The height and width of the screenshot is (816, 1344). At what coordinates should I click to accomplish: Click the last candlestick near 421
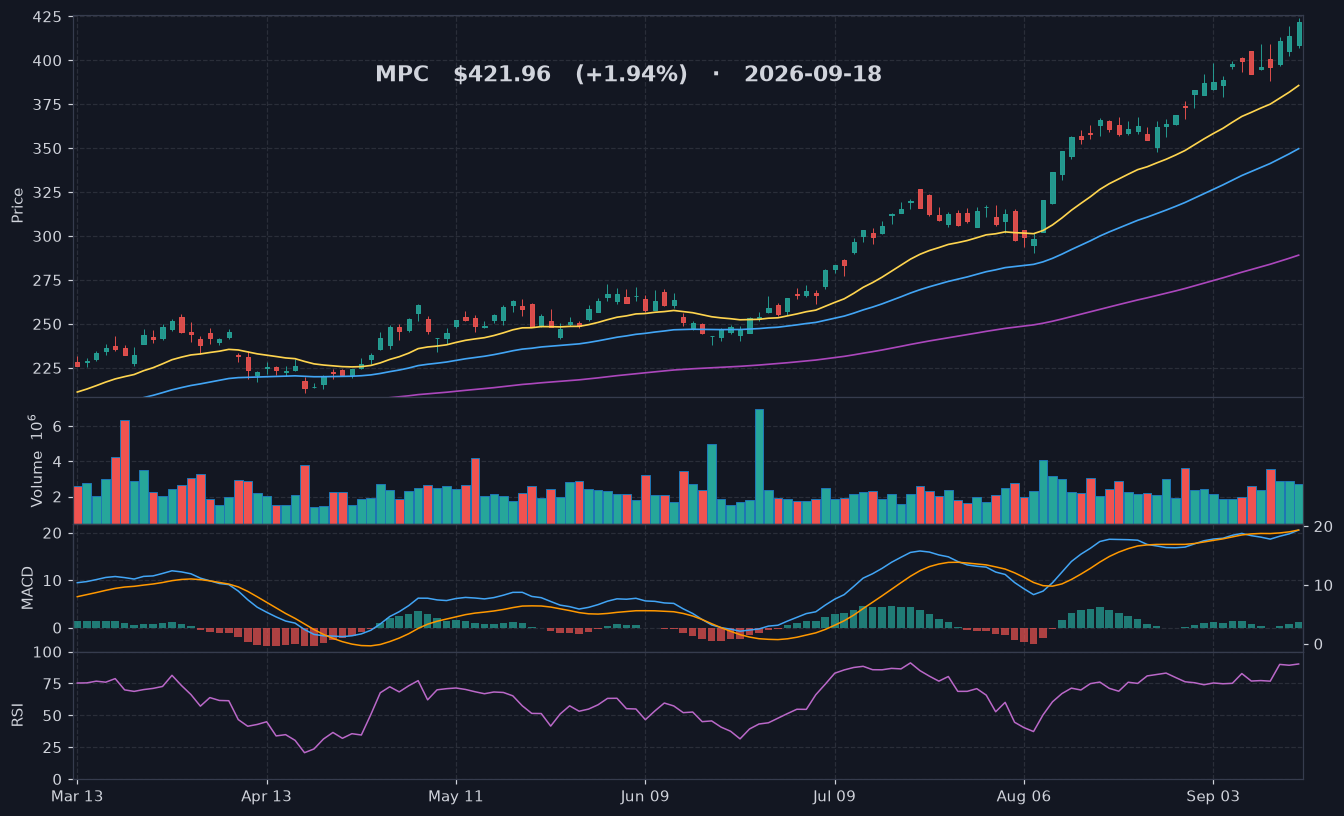coord(1299,33)
